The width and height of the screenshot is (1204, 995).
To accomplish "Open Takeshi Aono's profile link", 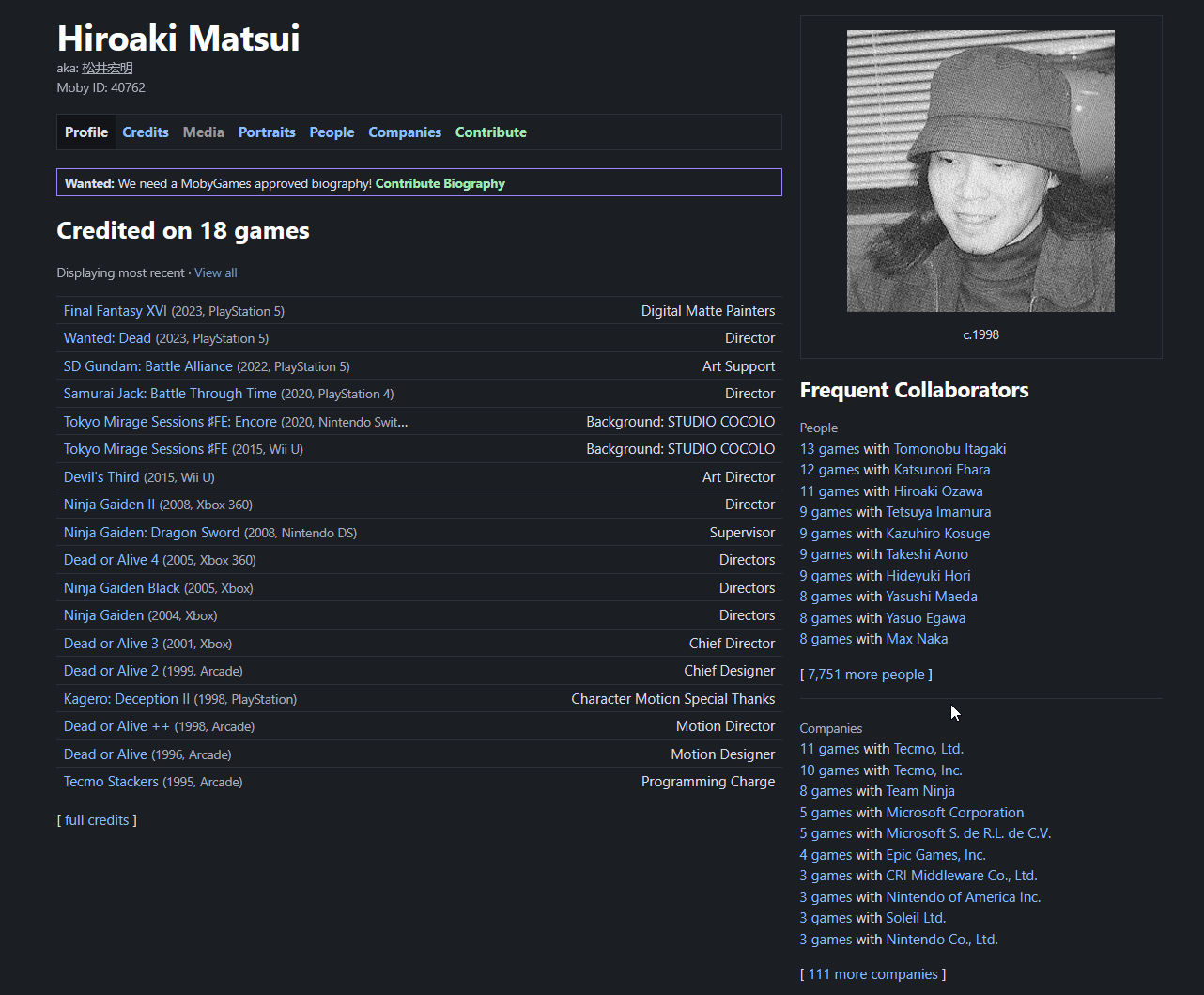I will coord(927,554).
